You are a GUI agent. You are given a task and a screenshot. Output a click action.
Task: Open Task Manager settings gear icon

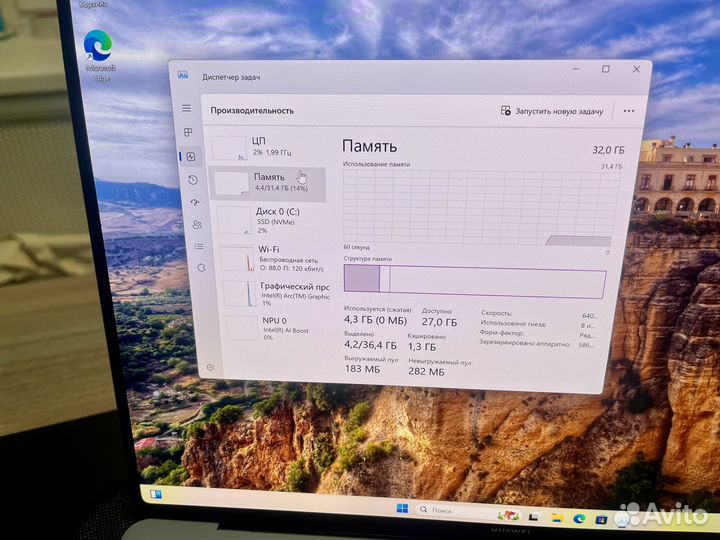[210, 367]
